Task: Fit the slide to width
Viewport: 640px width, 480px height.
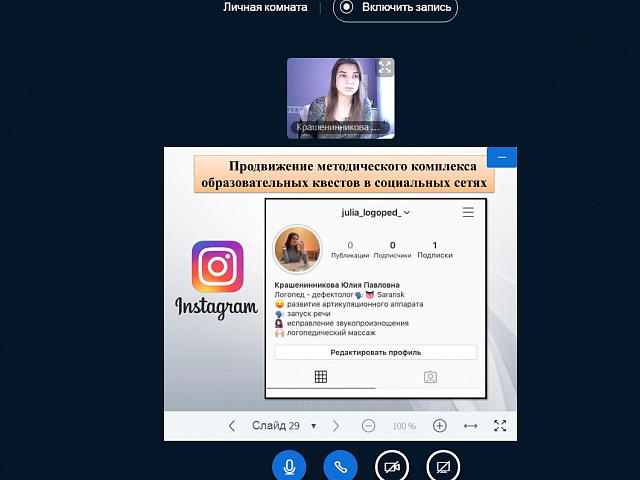Action: tap(470, 426)
